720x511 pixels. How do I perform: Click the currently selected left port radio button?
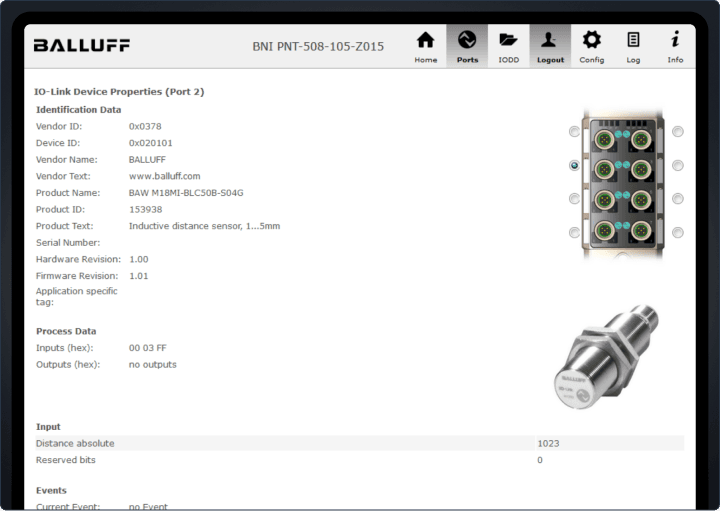[574, 165]
